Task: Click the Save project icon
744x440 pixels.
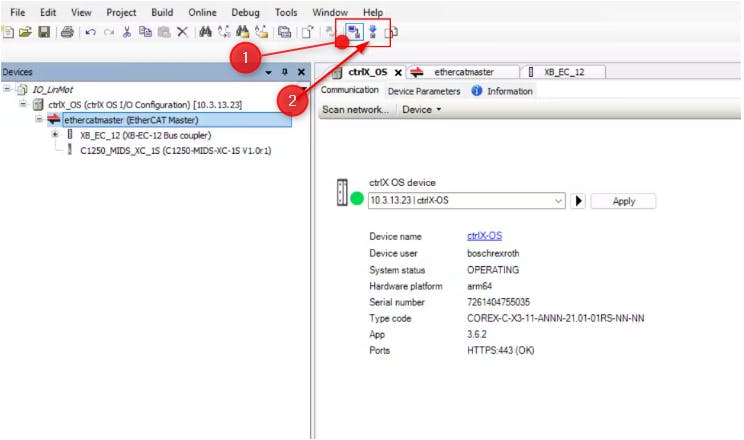Action: 44,33
